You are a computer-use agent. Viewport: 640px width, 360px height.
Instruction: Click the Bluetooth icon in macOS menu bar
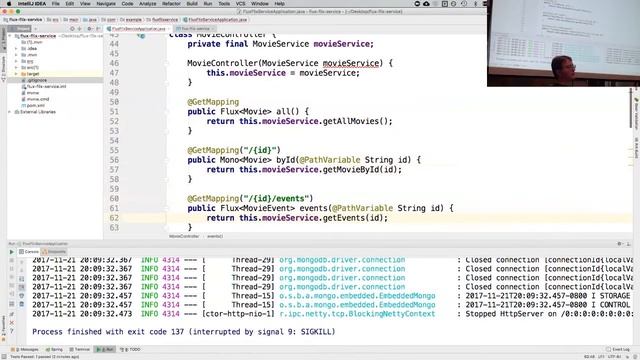point(475,4)
